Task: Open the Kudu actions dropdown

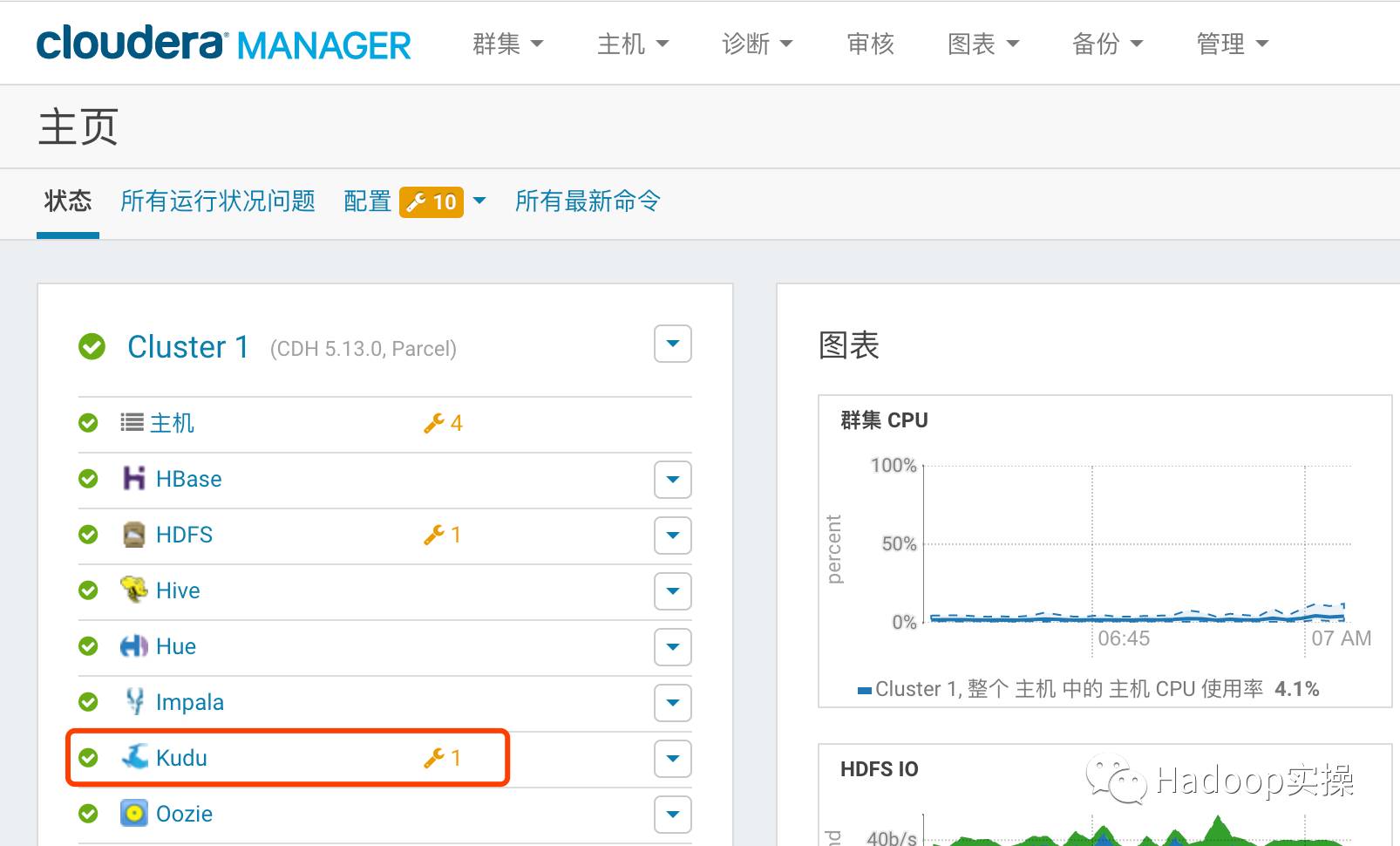Action: point(673,758)
